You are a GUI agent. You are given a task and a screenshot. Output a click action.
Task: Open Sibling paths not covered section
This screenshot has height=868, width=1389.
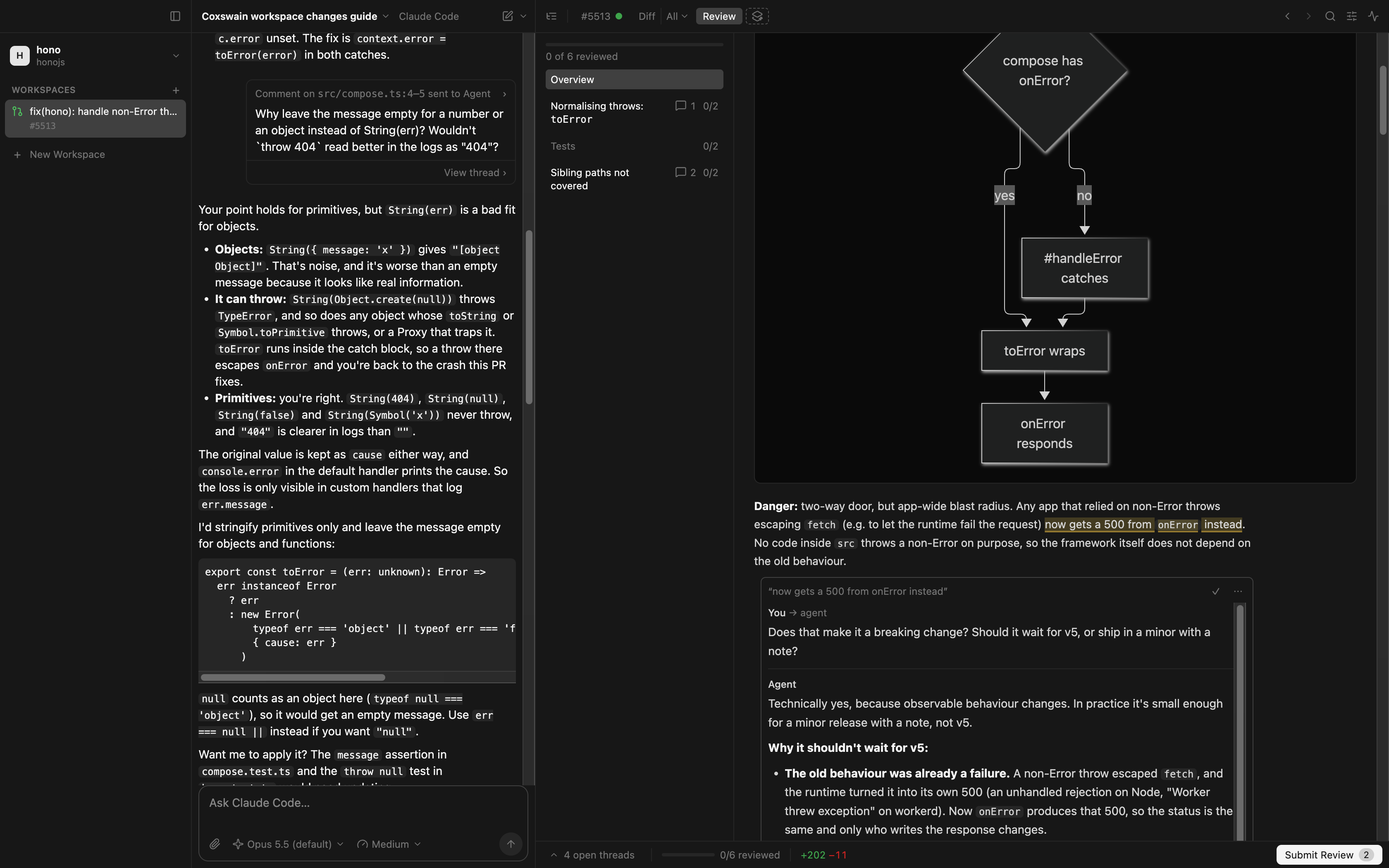tap(634, 179)
